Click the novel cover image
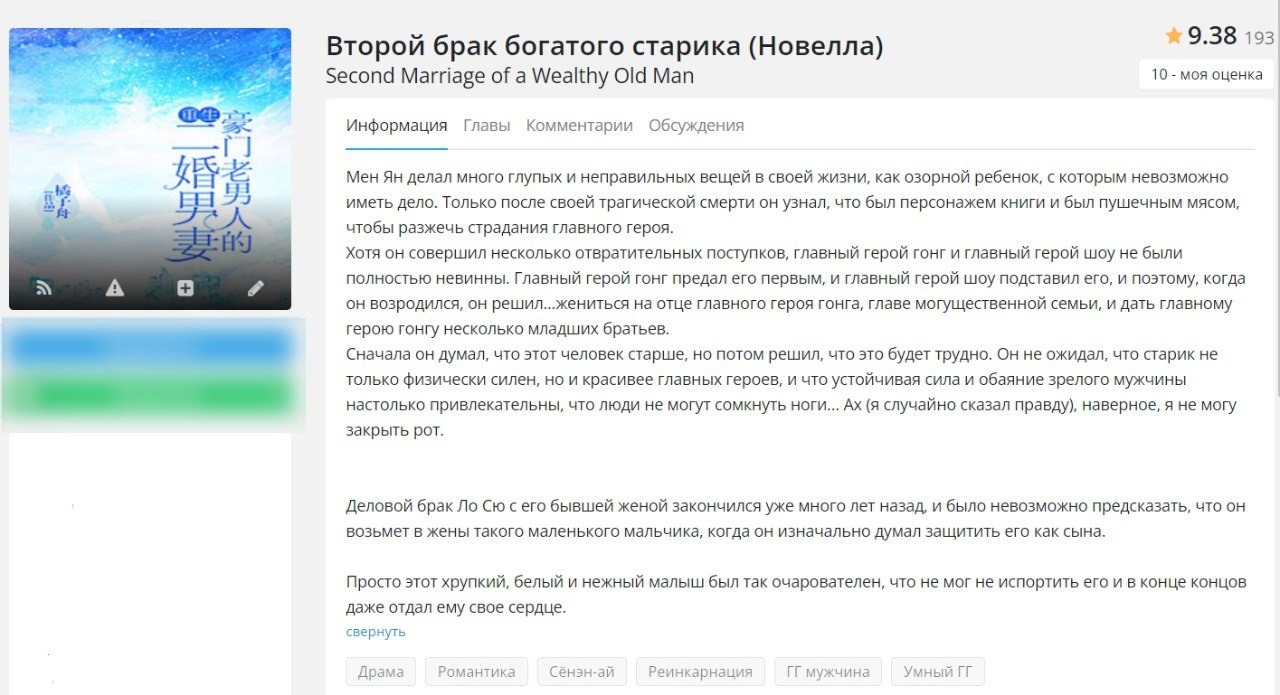This screenshot has width=1280, height=695. coord(150,150)
